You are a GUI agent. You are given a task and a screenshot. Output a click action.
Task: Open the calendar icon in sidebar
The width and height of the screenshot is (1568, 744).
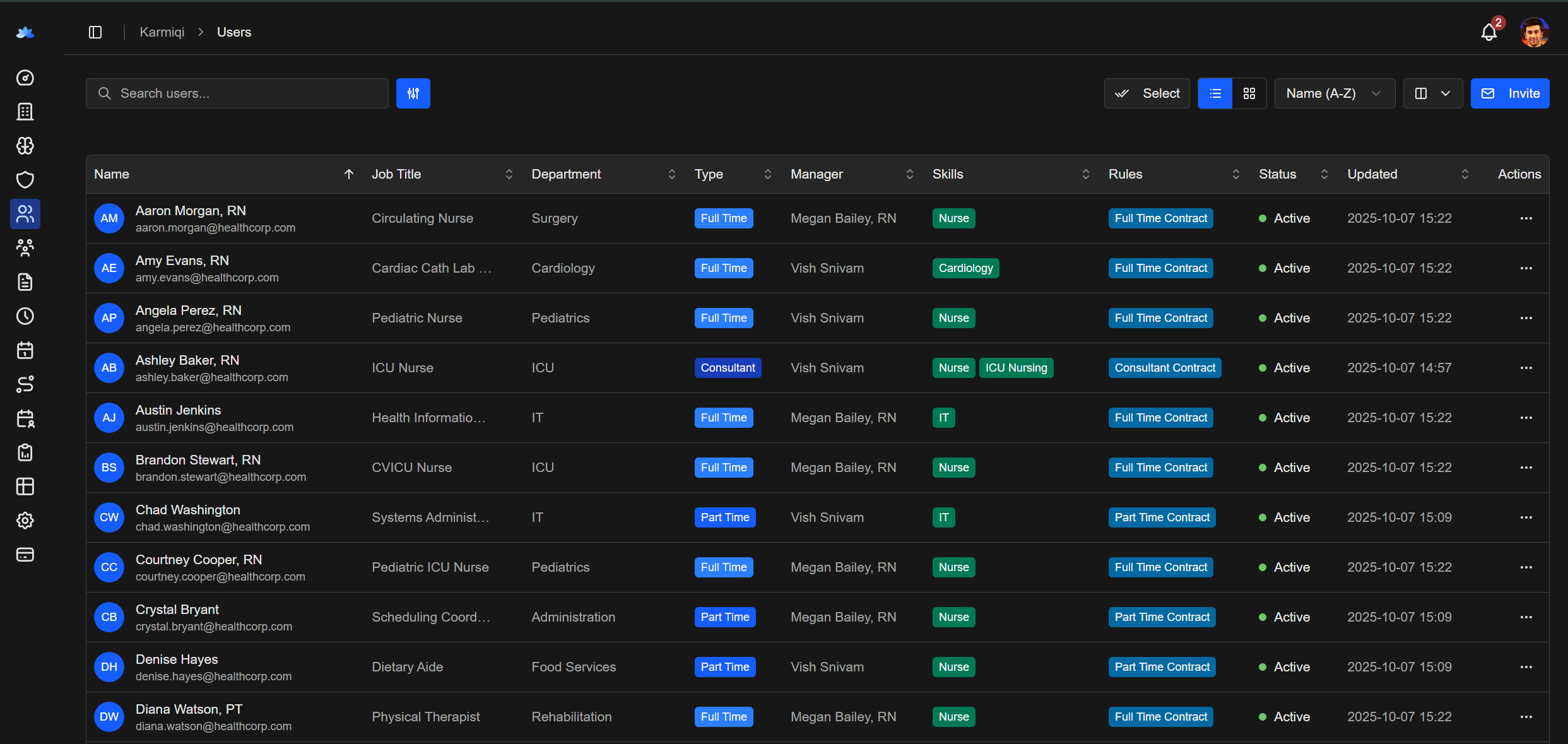[25, 350]
